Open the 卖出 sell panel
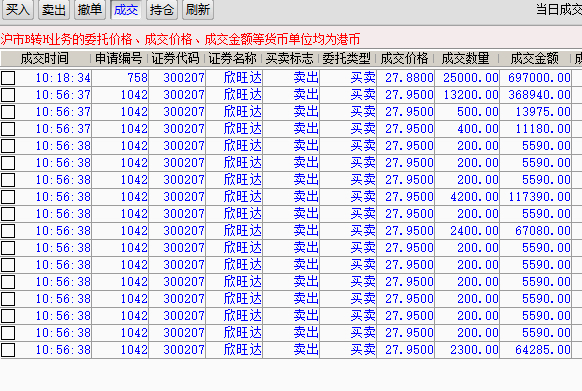 (x=53, y=9)
